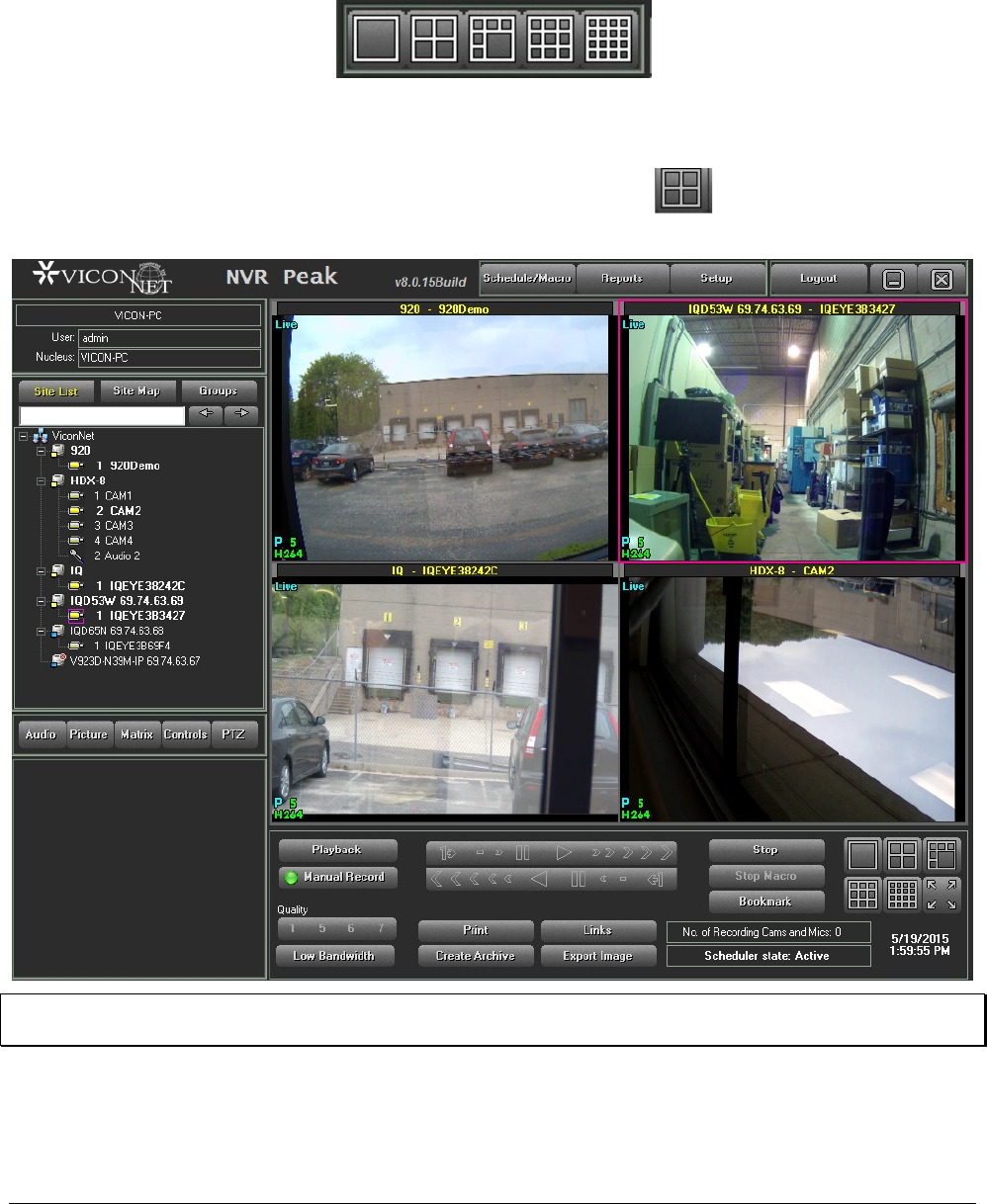
Task: Click camera icon for 1 IQEYE38242C
Action: point(76,586)
